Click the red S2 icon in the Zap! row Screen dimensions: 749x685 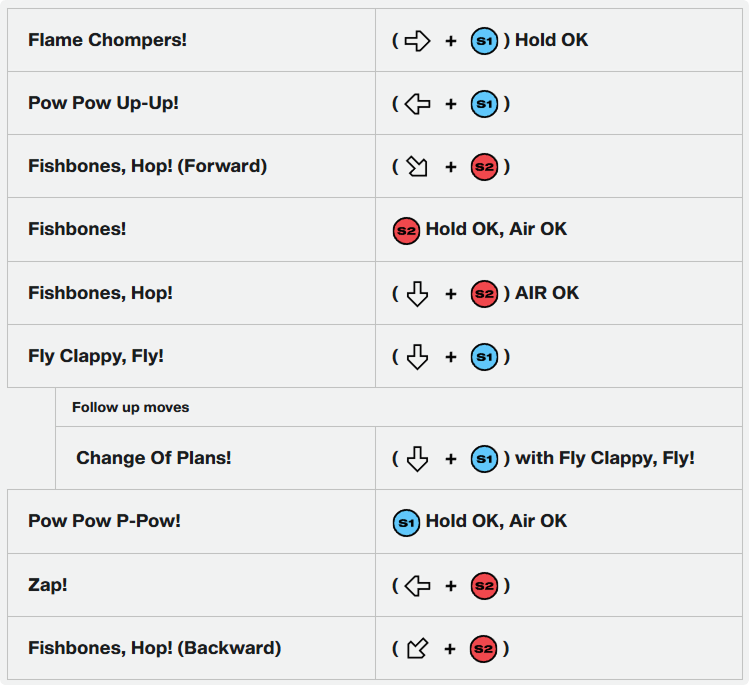pos(484,586)
